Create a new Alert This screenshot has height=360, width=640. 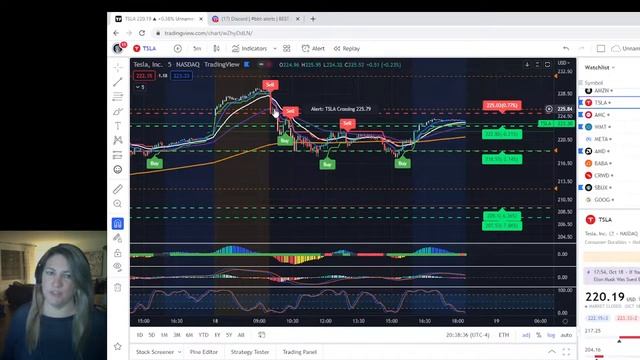tap(313, 48)
